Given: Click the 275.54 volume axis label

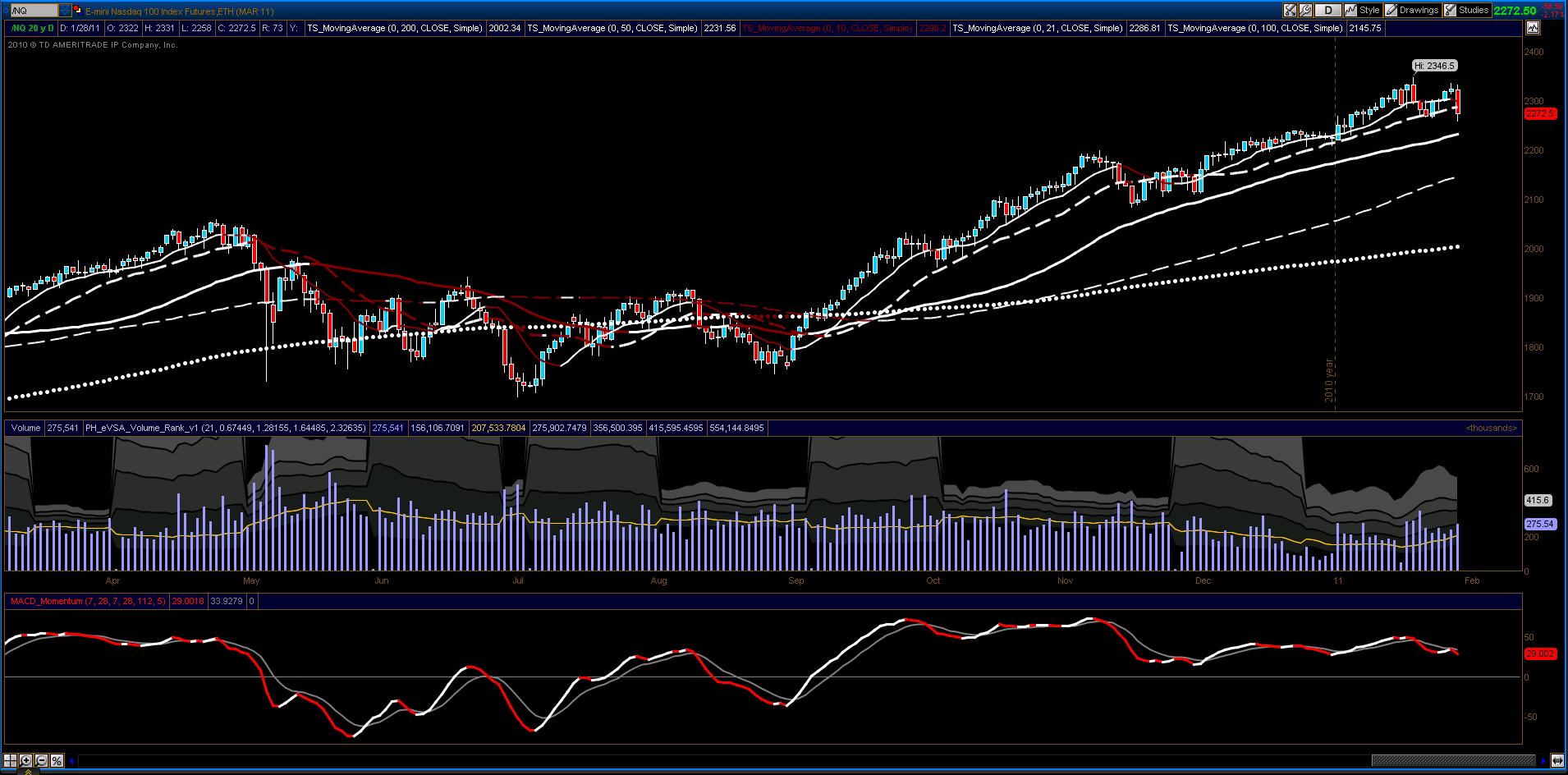Looking at the screenshot, I should click(1540, 524).
